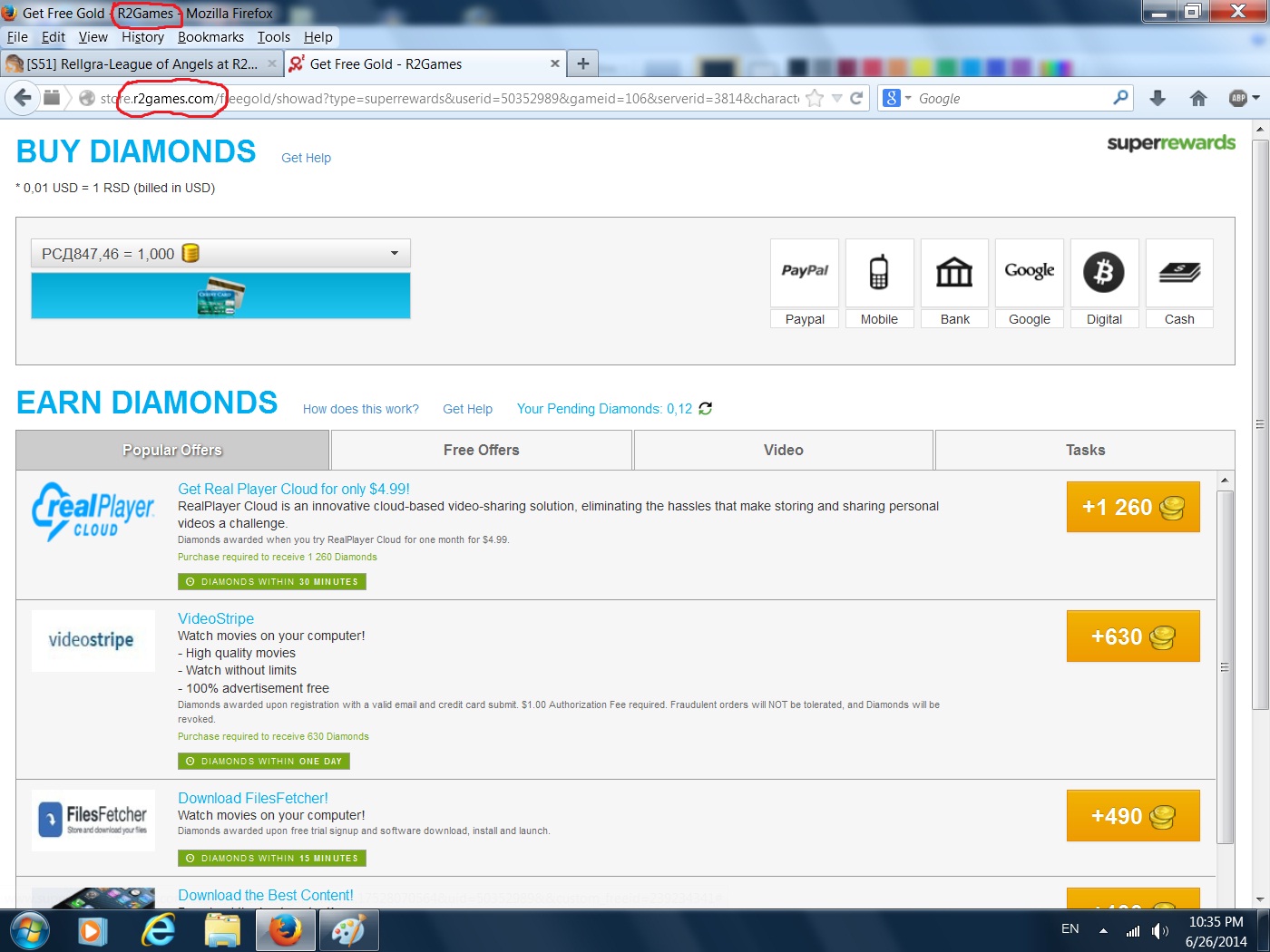Select the Paypal payment icon
This screenshot has height=952, width=1270.
pos(805,272)
